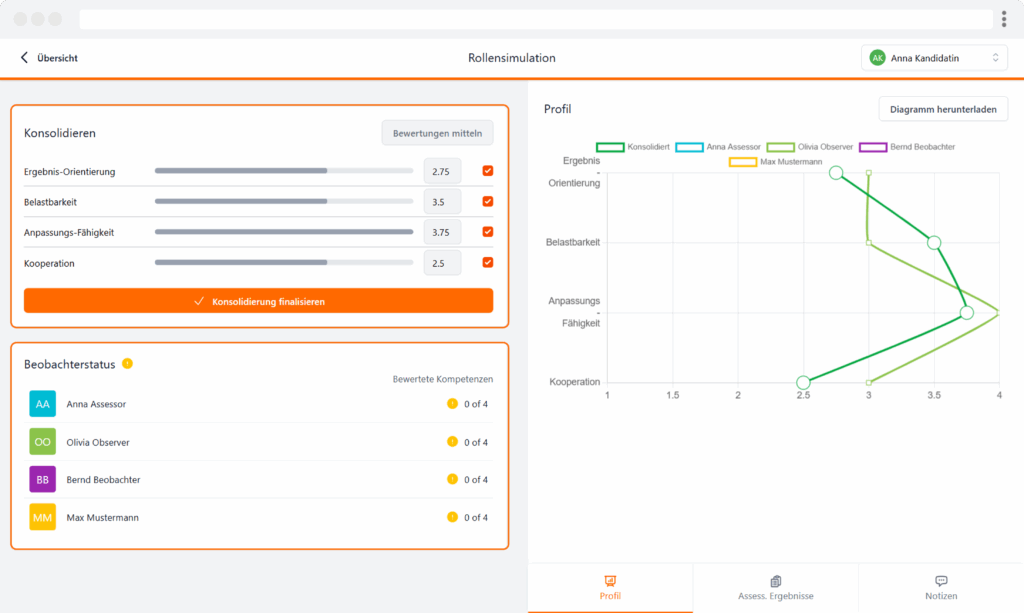The height and width of the screenshot is (613, 1024).
Task: Open the Notizen tab
Action: pyautogui.click(x=941, y=588)
